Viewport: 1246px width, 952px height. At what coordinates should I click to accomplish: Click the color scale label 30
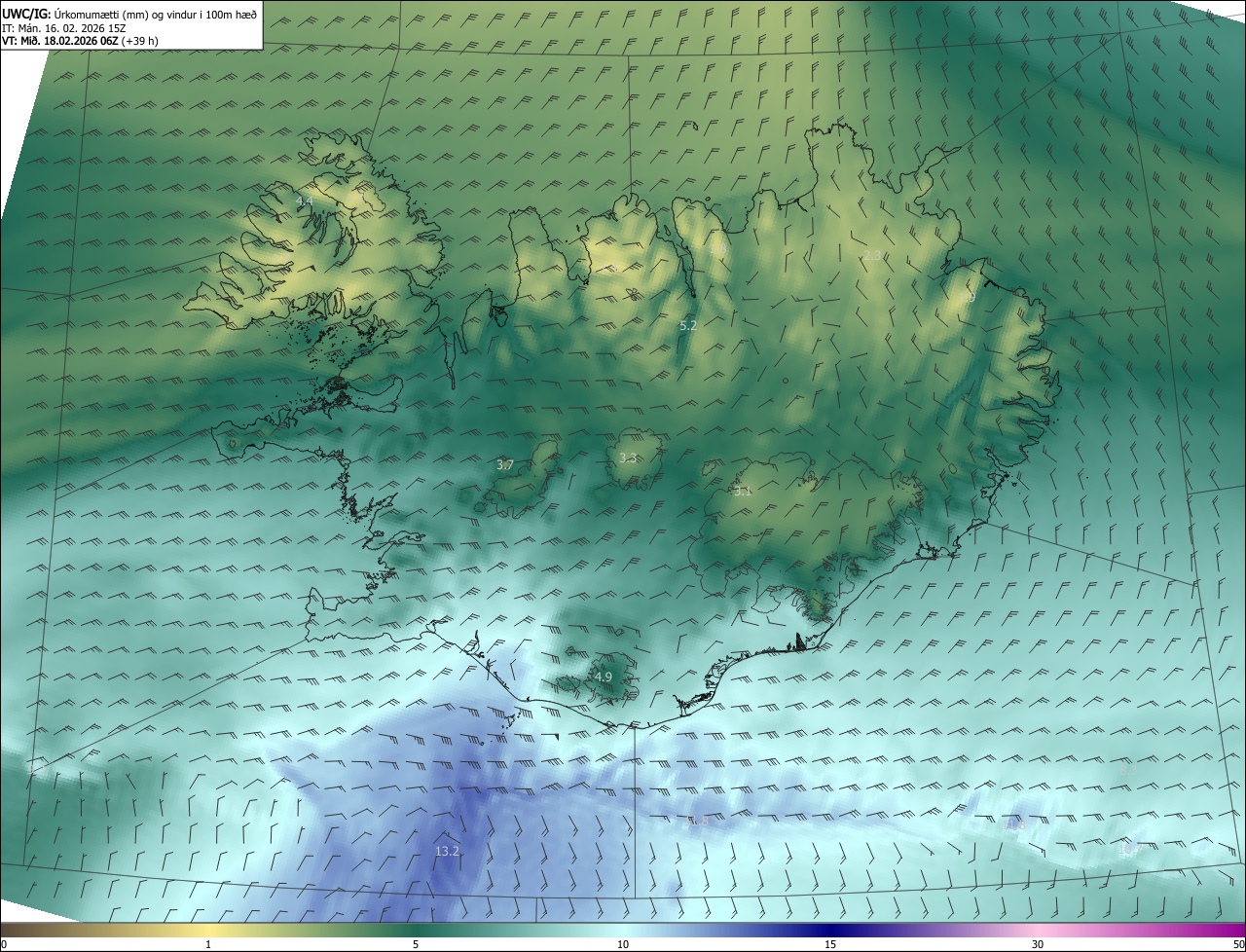(1038, 944)
